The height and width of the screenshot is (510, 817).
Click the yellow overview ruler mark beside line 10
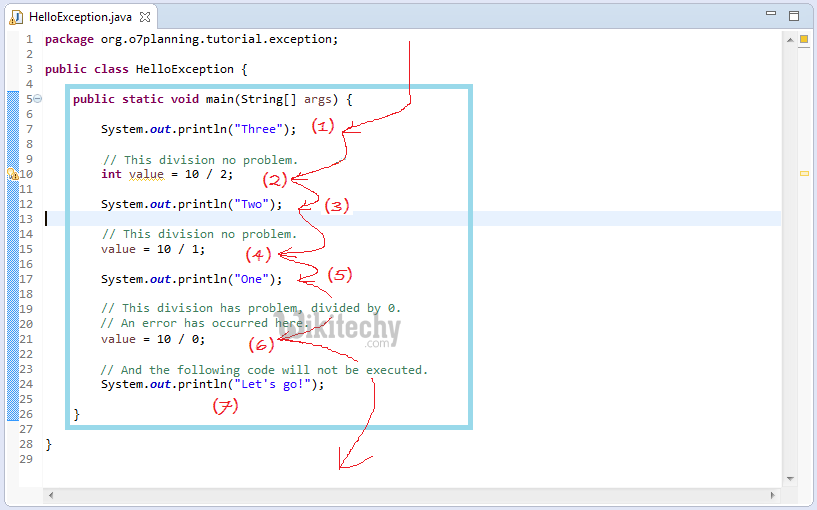click(803, 174)
